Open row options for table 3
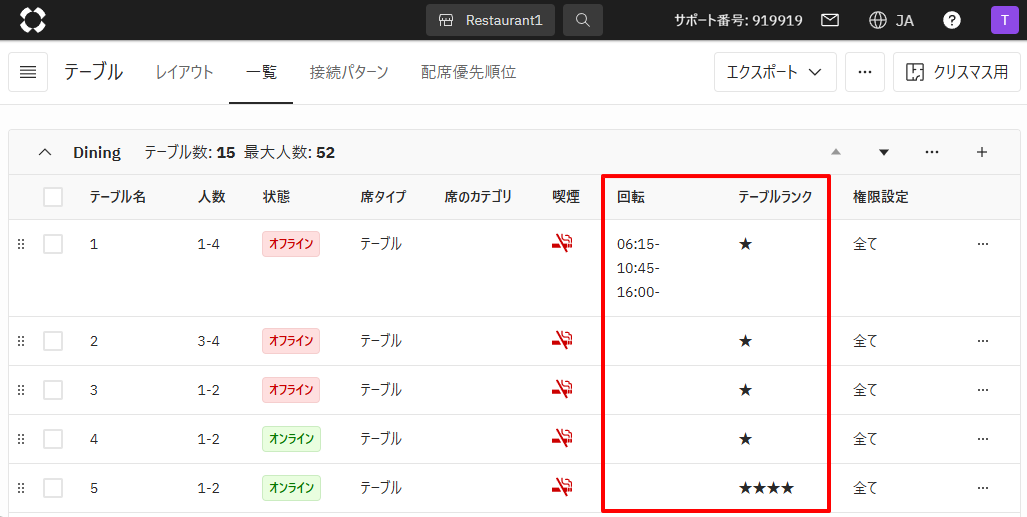 click(x=982, y=390)
